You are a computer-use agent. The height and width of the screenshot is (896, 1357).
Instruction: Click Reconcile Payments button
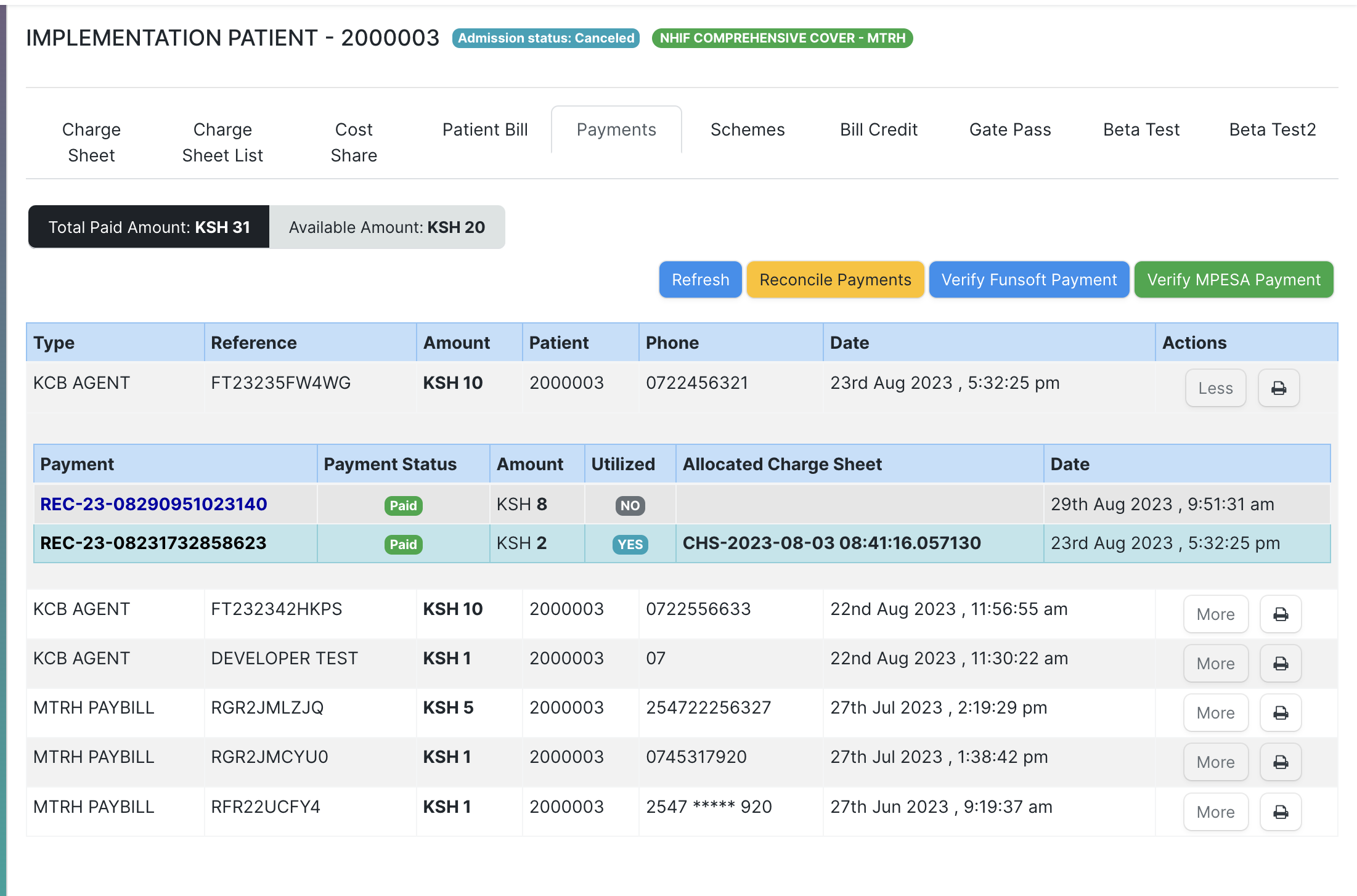pos(835,280)
